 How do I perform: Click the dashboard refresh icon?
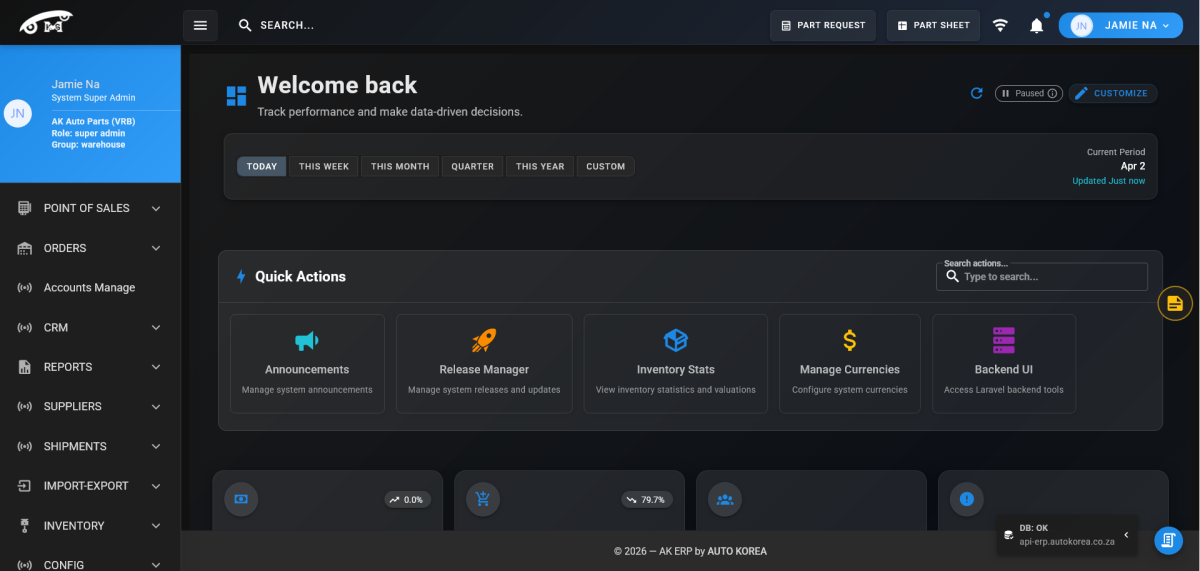977,93
